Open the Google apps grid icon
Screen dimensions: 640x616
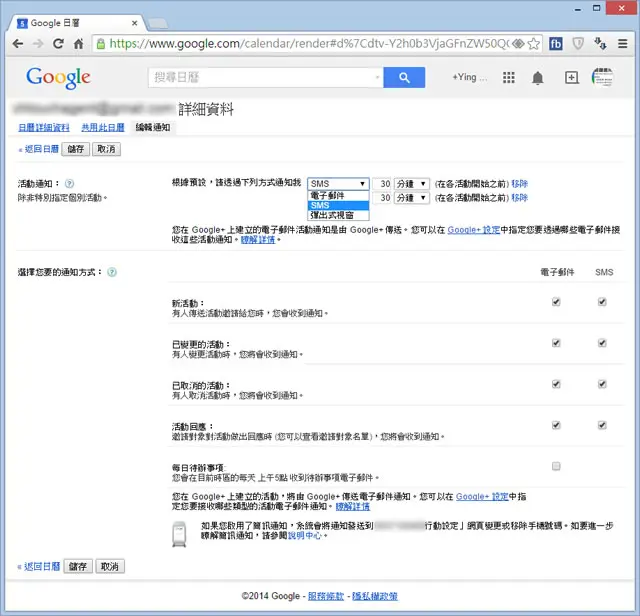[x=509, y=77]
